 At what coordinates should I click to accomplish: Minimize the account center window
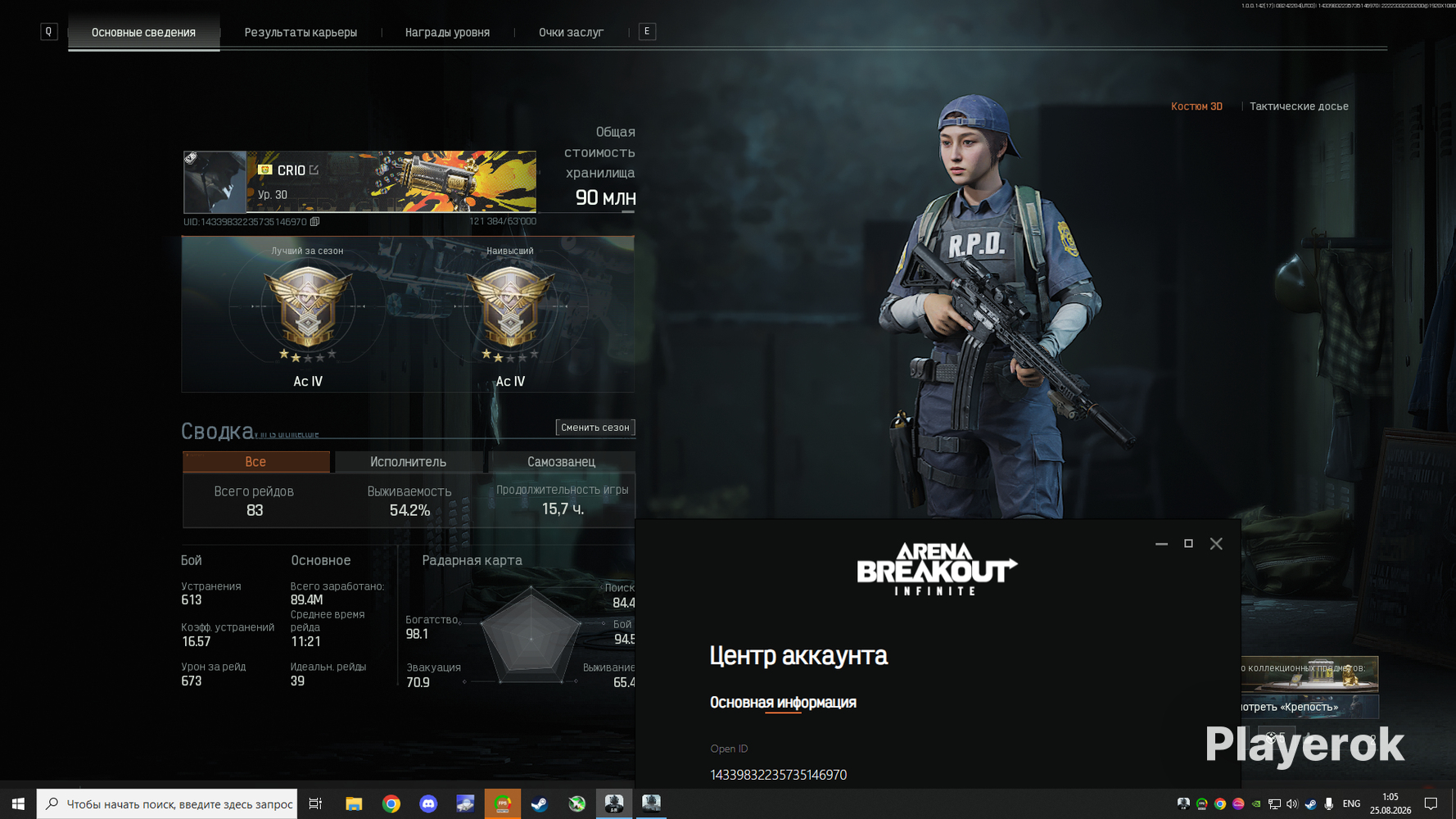(1161, 544)
